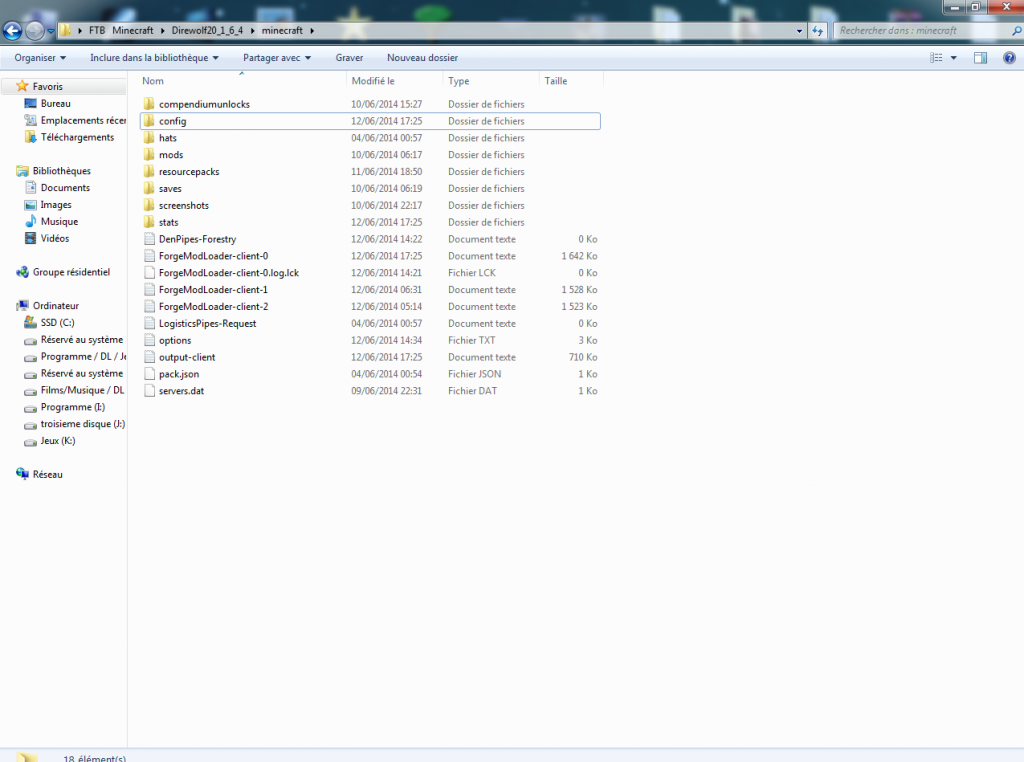Screen dimensions: 1024x762
Task: Open the Vidéos library
Action: 55,238
